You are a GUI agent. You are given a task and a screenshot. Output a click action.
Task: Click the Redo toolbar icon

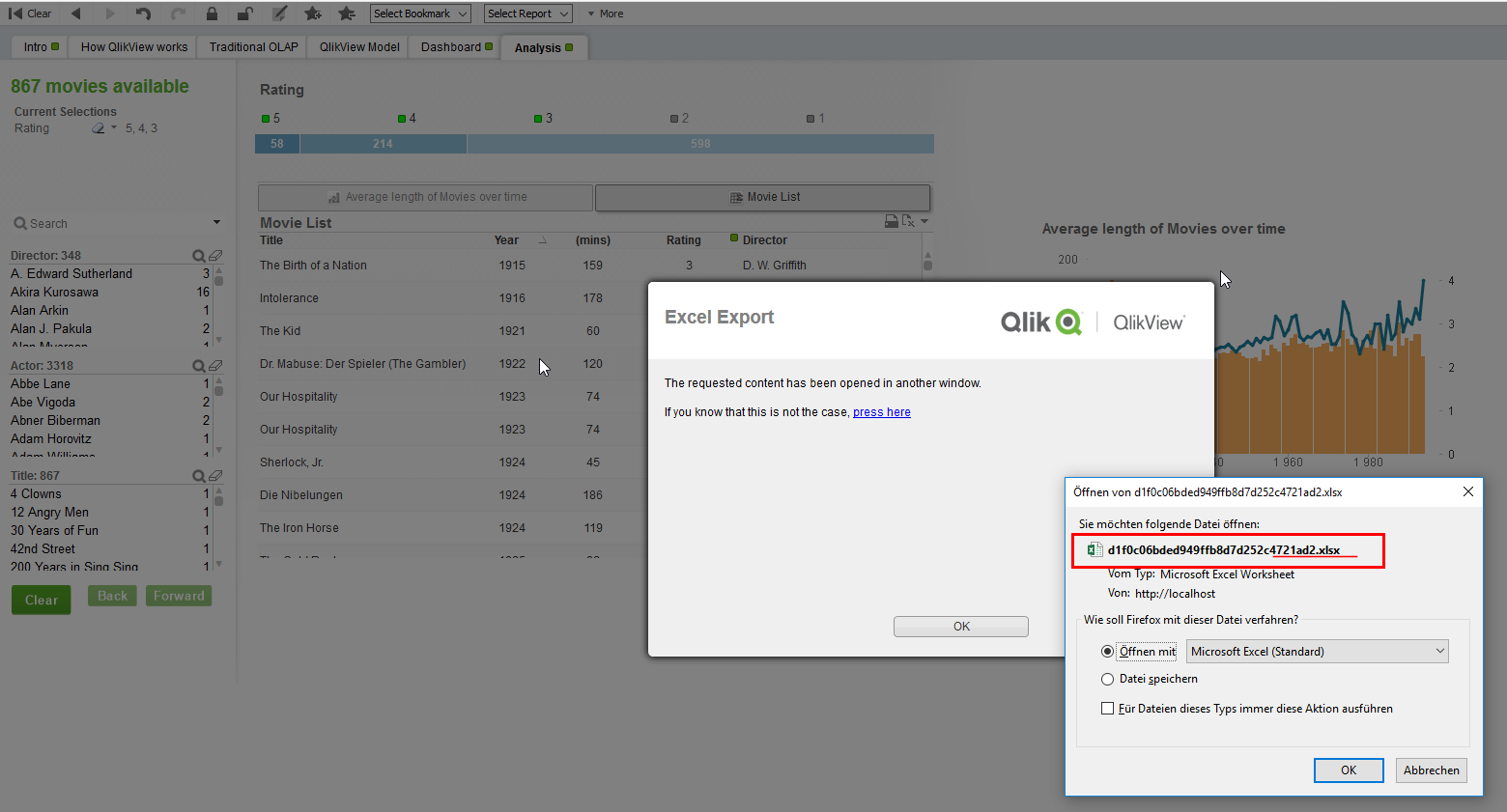click(178, 14)
